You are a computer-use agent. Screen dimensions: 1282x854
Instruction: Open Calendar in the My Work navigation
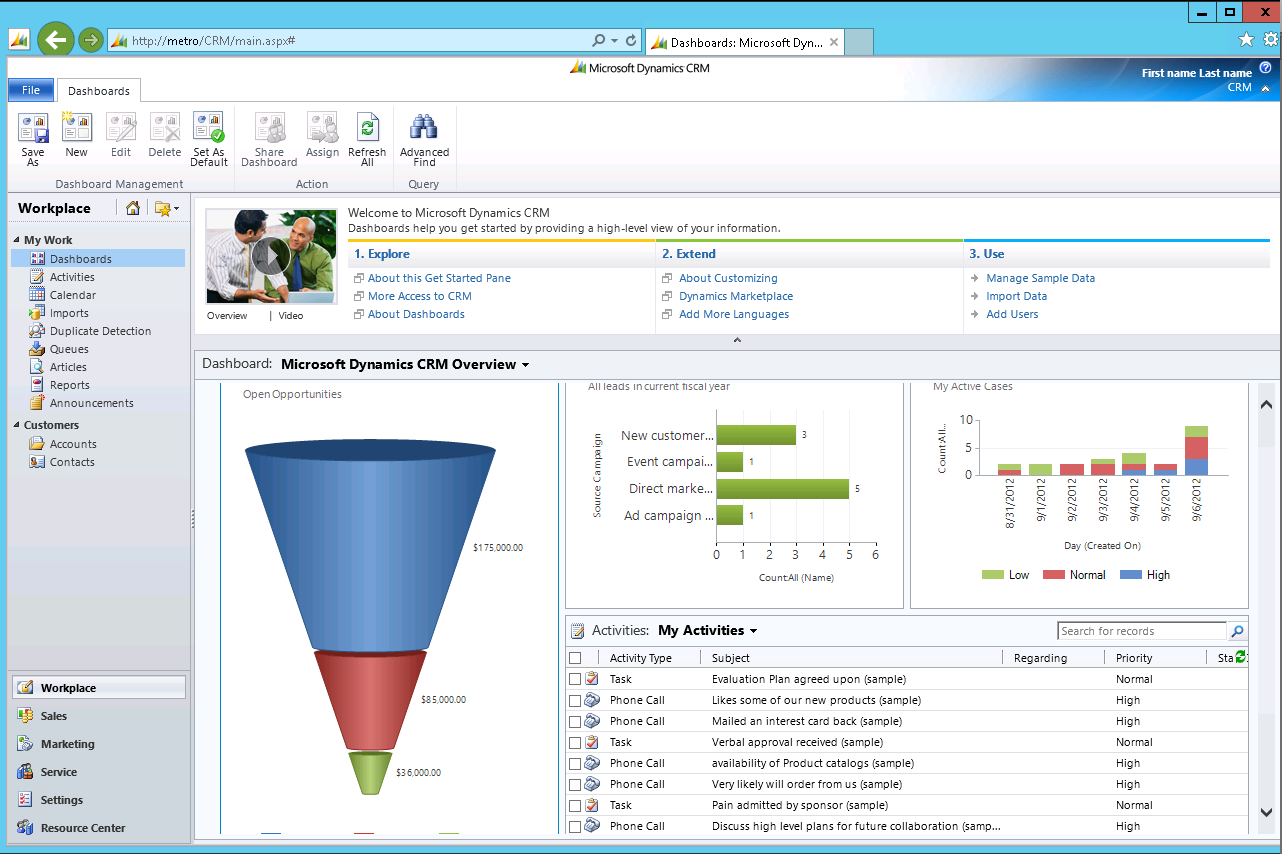pyautogui.click(x=73, y=295)
